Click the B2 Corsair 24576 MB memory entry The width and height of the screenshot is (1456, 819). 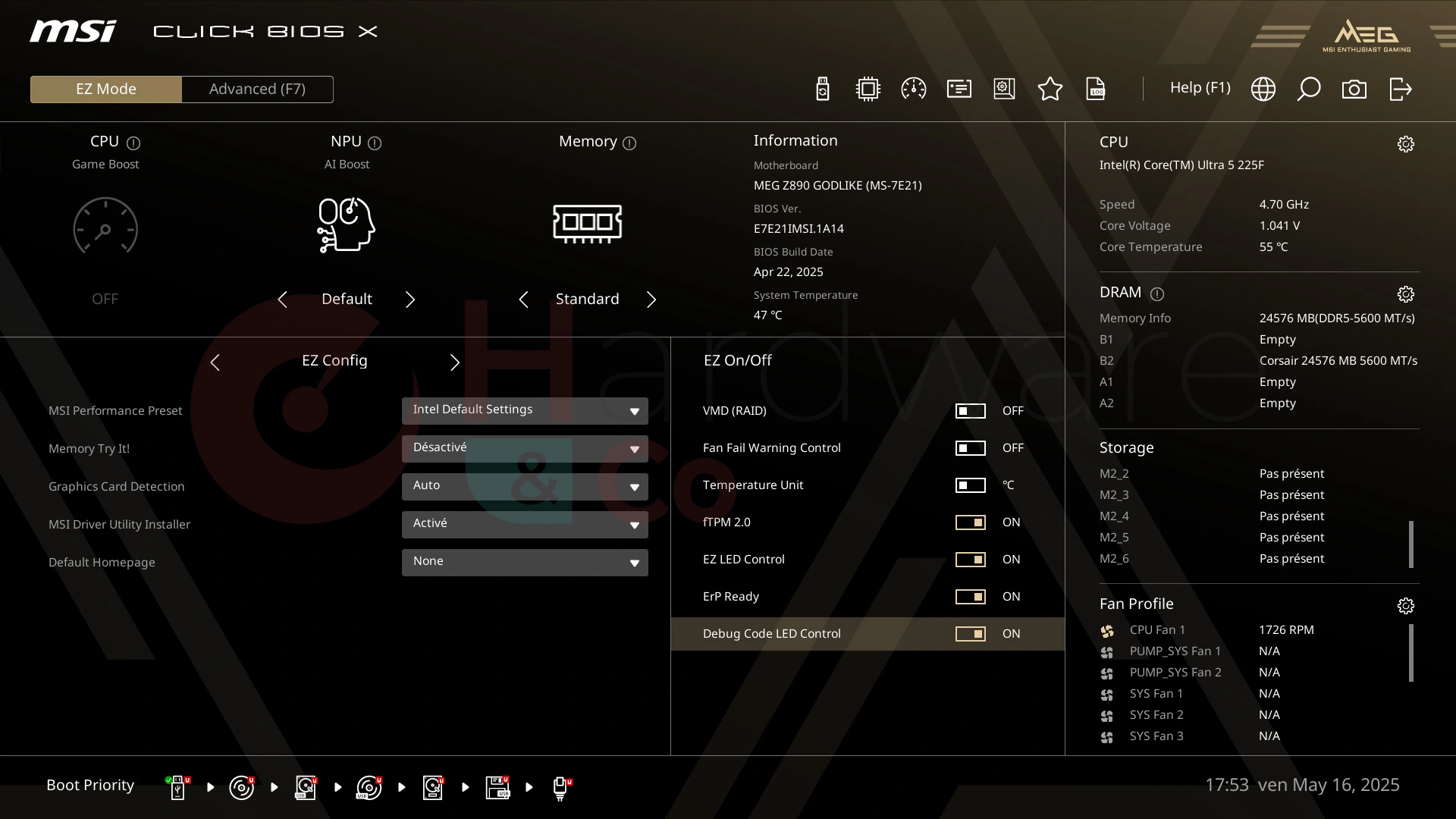[x=1259, y=361]
